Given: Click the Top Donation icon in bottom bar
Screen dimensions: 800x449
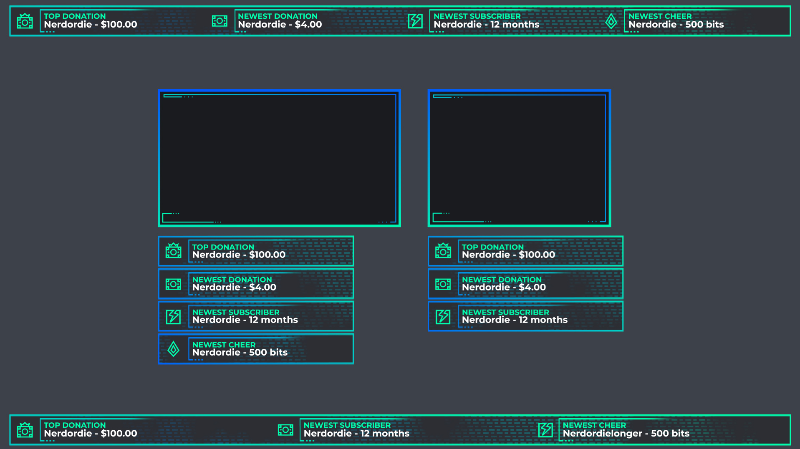Looking at the screenshot, I should click(25, 430).
